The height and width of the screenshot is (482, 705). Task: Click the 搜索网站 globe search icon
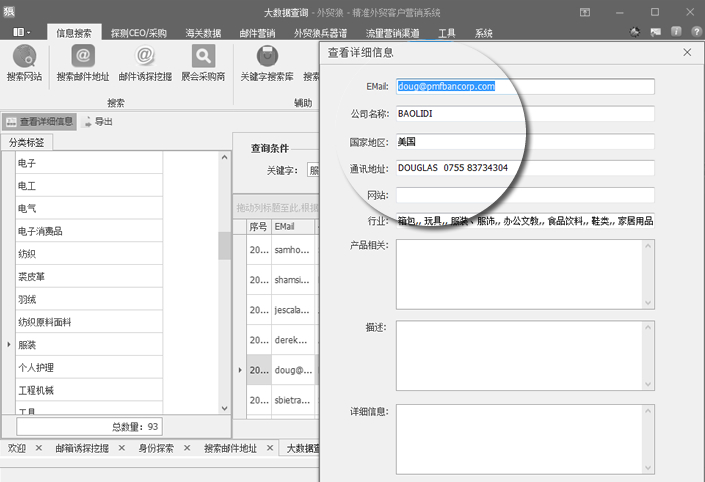pyautogui.click(x=24, y=57)
